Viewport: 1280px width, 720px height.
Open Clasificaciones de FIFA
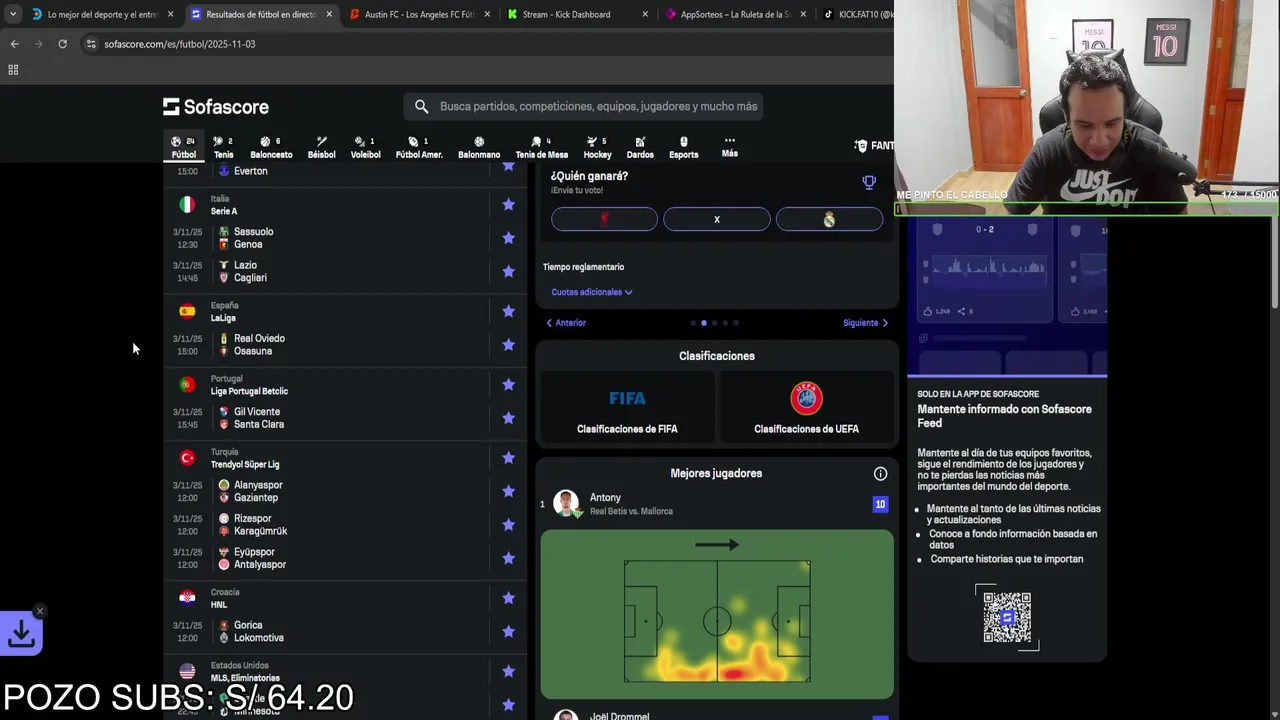tap(627, 407)
